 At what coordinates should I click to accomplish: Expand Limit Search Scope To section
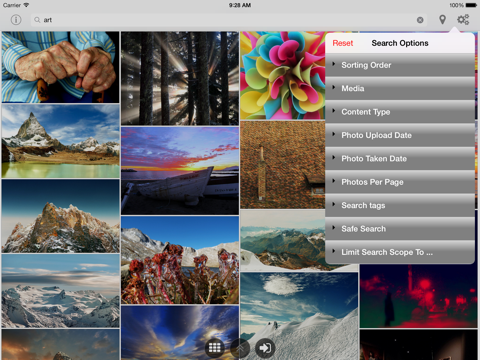(400, 252)
